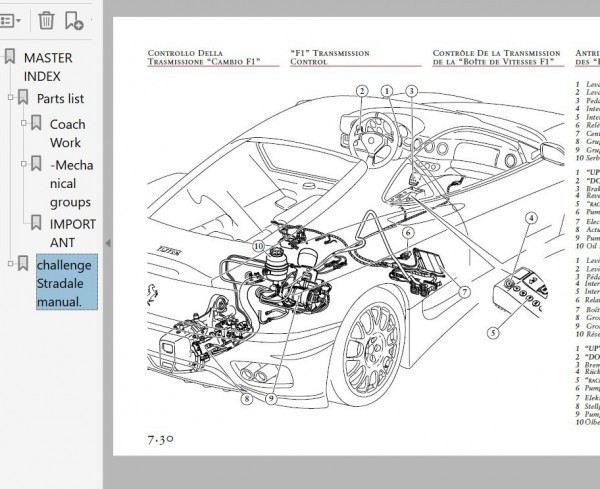Click callout number 3 in diagram

click(x=411, y=91)
